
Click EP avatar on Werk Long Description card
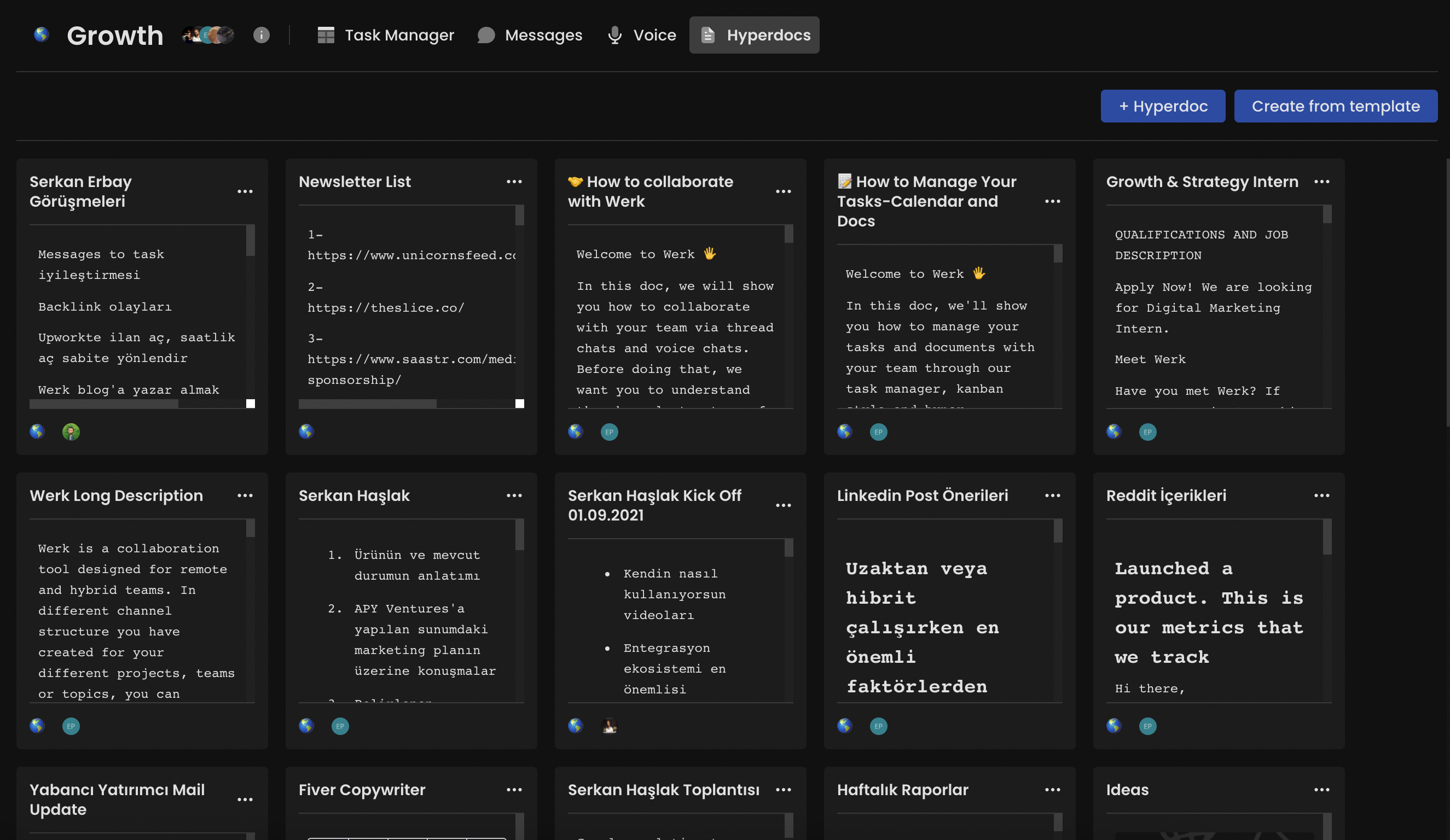pos(71,726)
